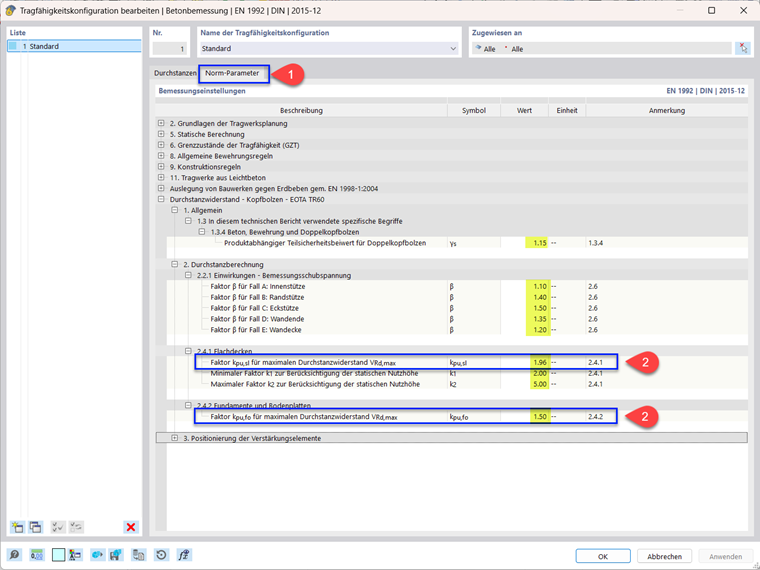Click the light cyan color box

(58, 555)
